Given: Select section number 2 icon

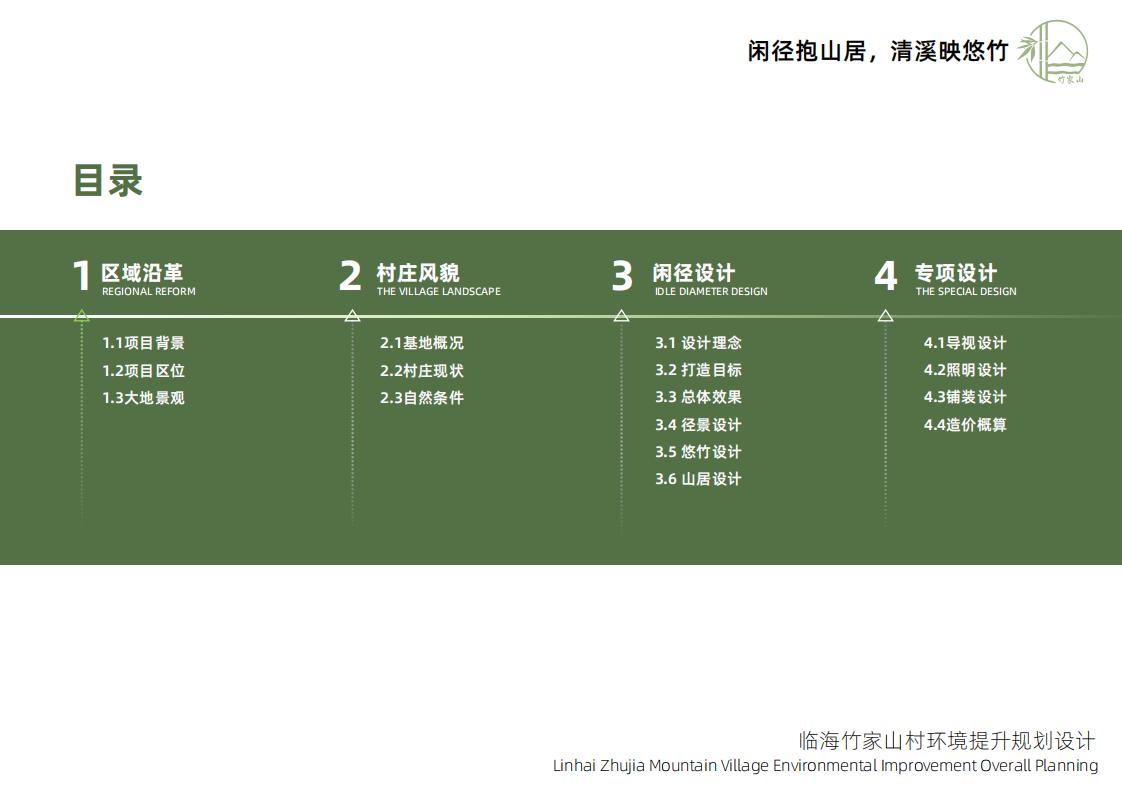Looking at the screenshot, I should click(x=350, y=276).
